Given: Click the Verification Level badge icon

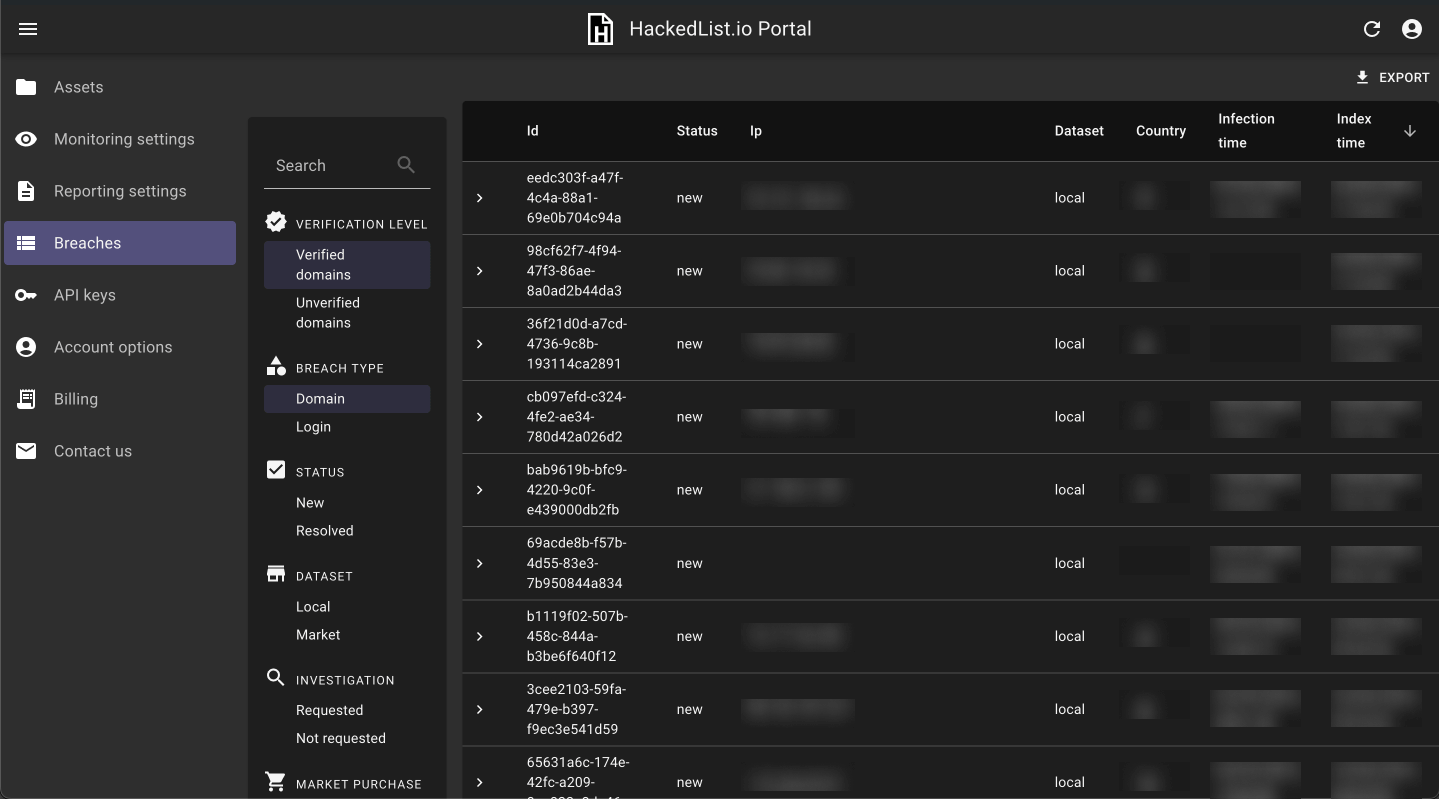Looking at the screenshot, I should 276,222.
